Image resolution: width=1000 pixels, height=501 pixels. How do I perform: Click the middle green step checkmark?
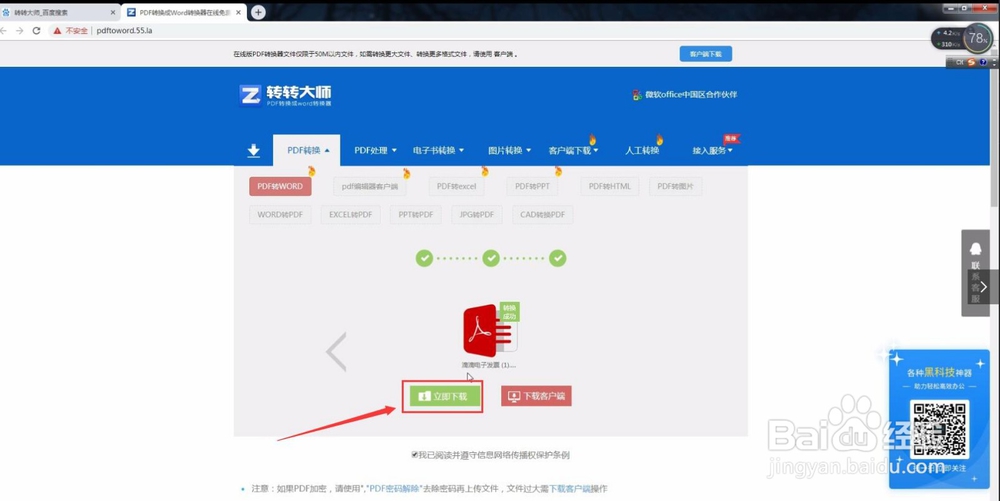[490, 258]
